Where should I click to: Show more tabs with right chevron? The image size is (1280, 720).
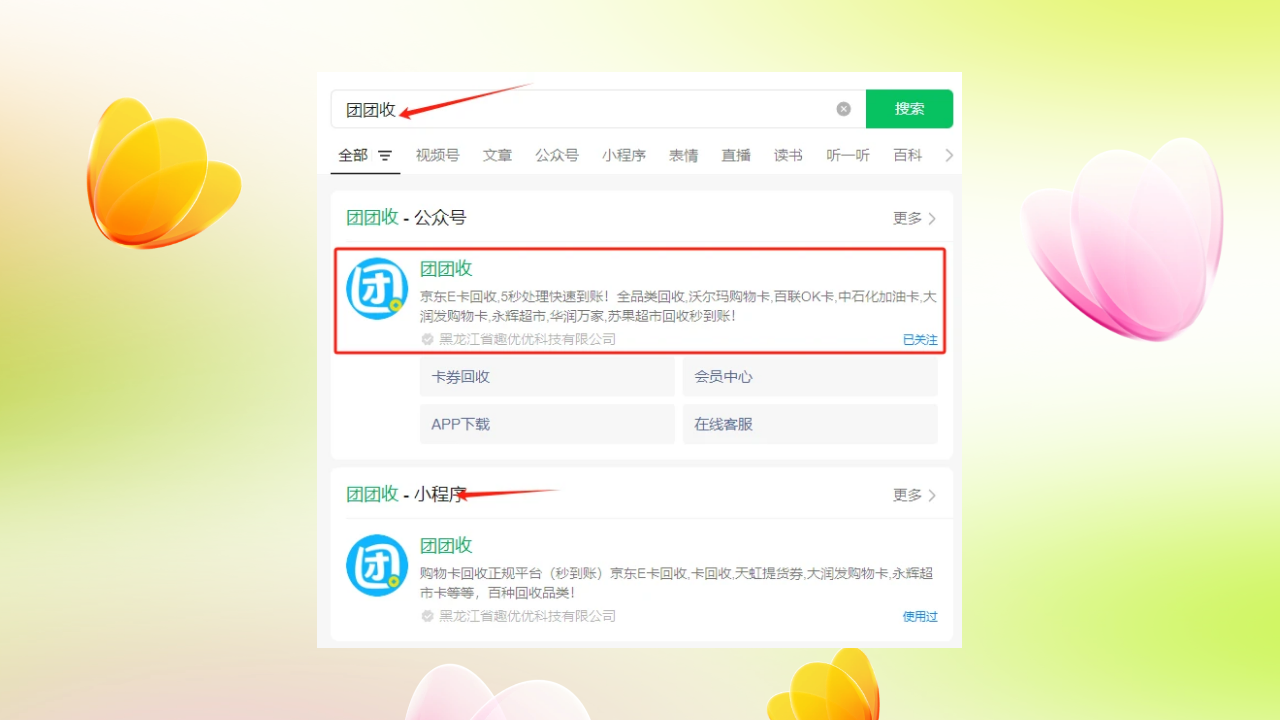pos(949,155)
